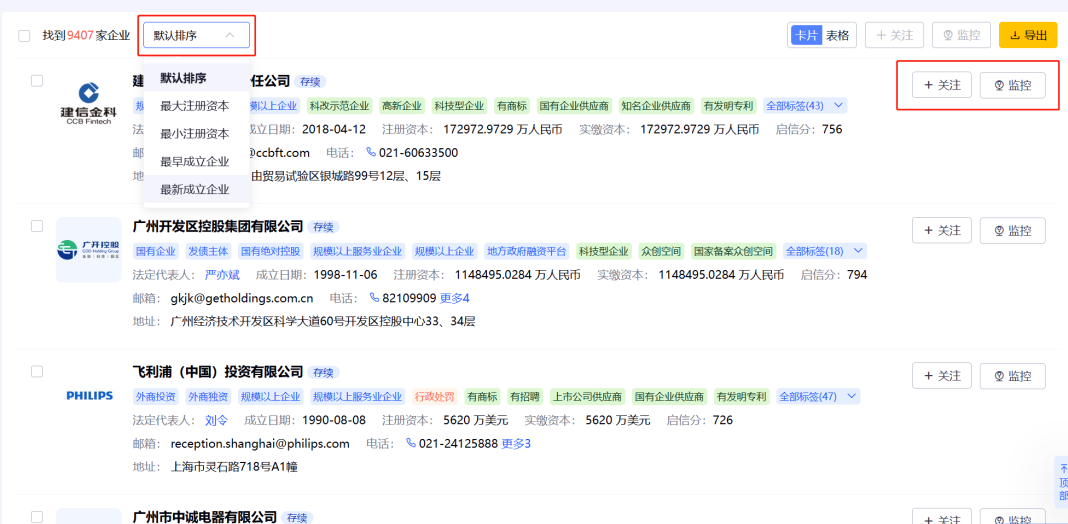Expand 全部标签(43) tag list
Image resolution: width=1068 pixels, height=524 pixels.
(805, 106)
